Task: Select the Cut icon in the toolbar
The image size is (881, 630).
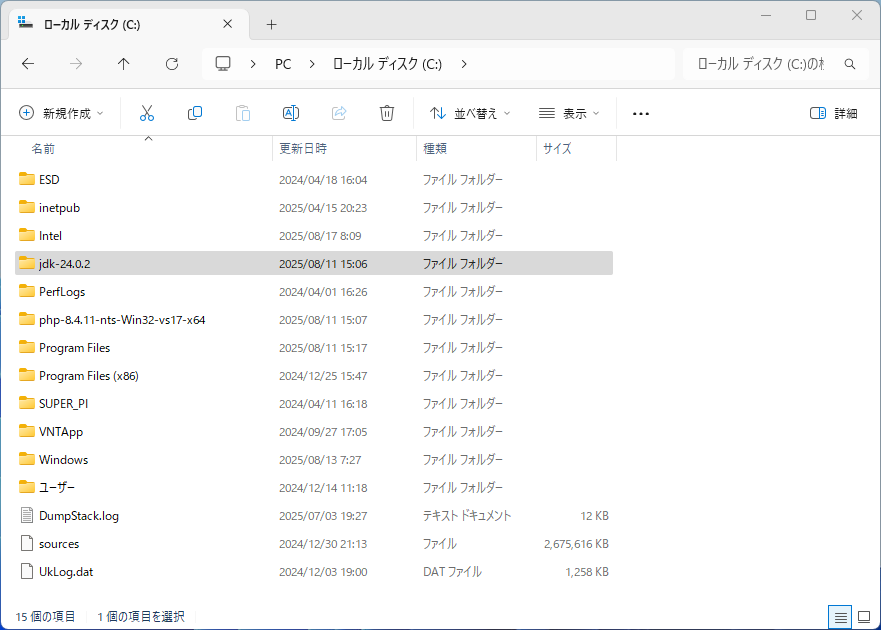Action: 147,113
